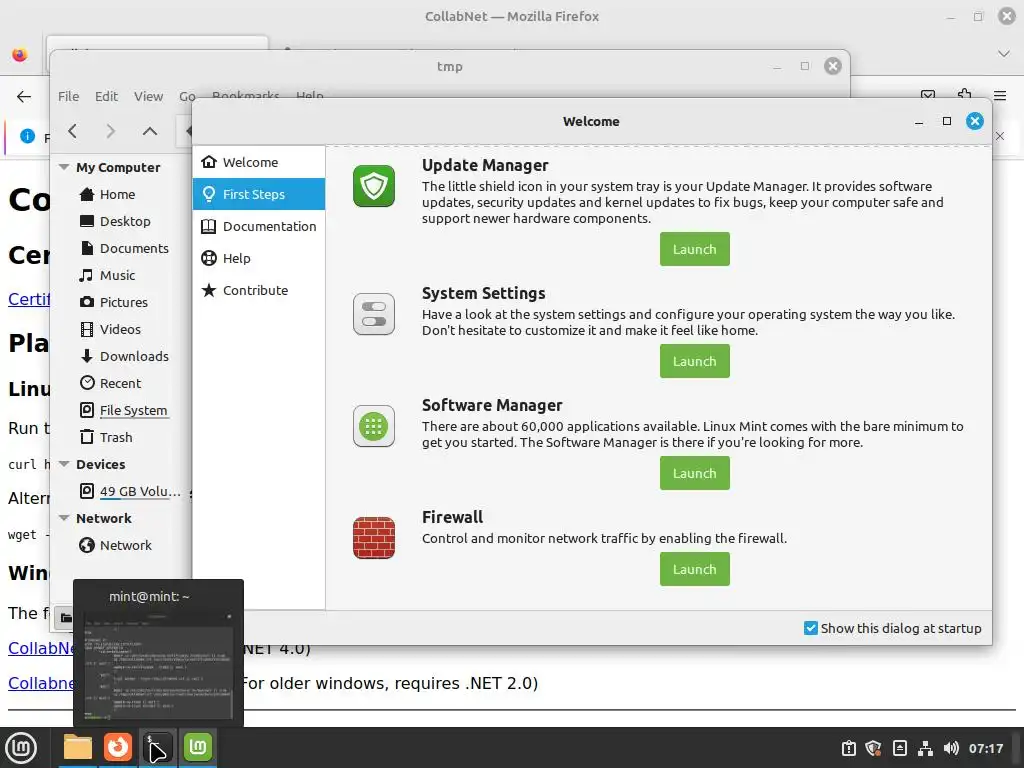Launch the Update Manager

tap(694, 249)
